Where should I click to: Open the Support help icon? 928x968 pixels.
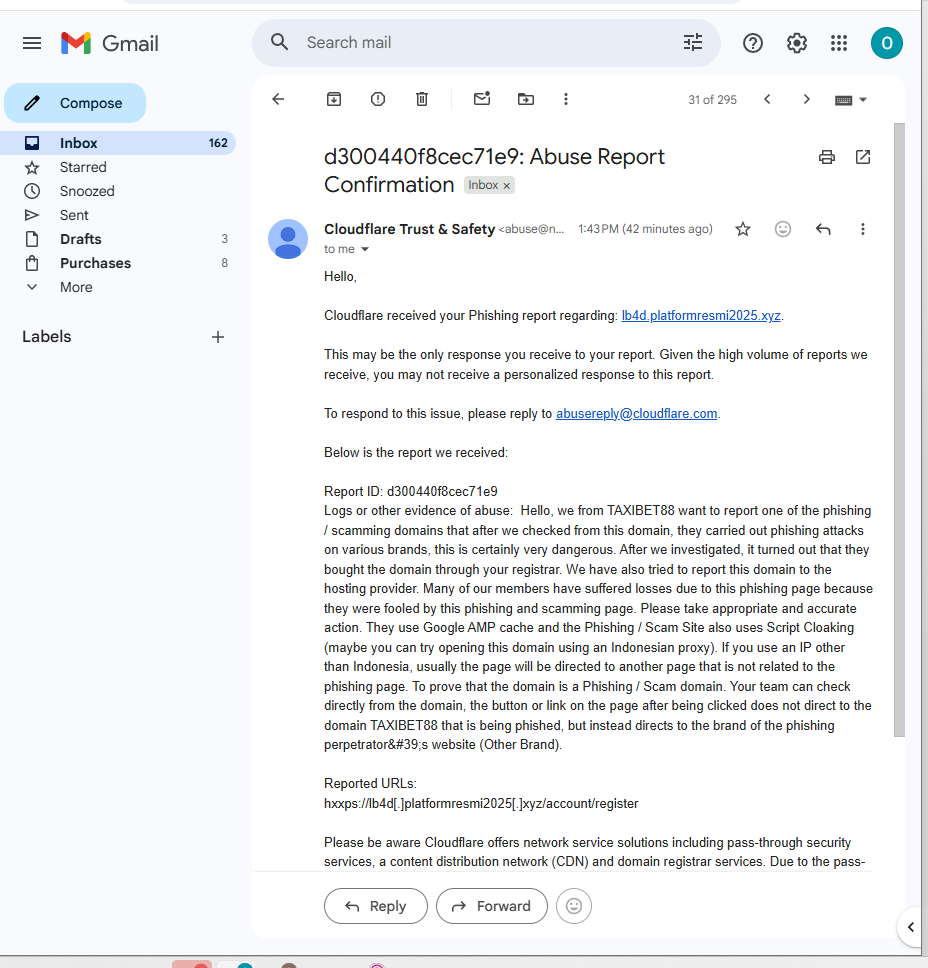point(753,43)
